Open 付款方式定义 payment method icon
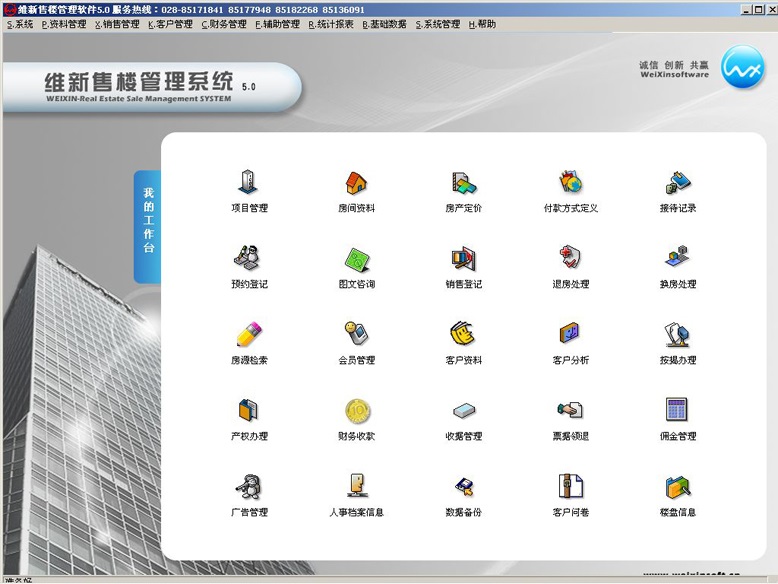The image size is (778, 584). (x=570, y=183)
